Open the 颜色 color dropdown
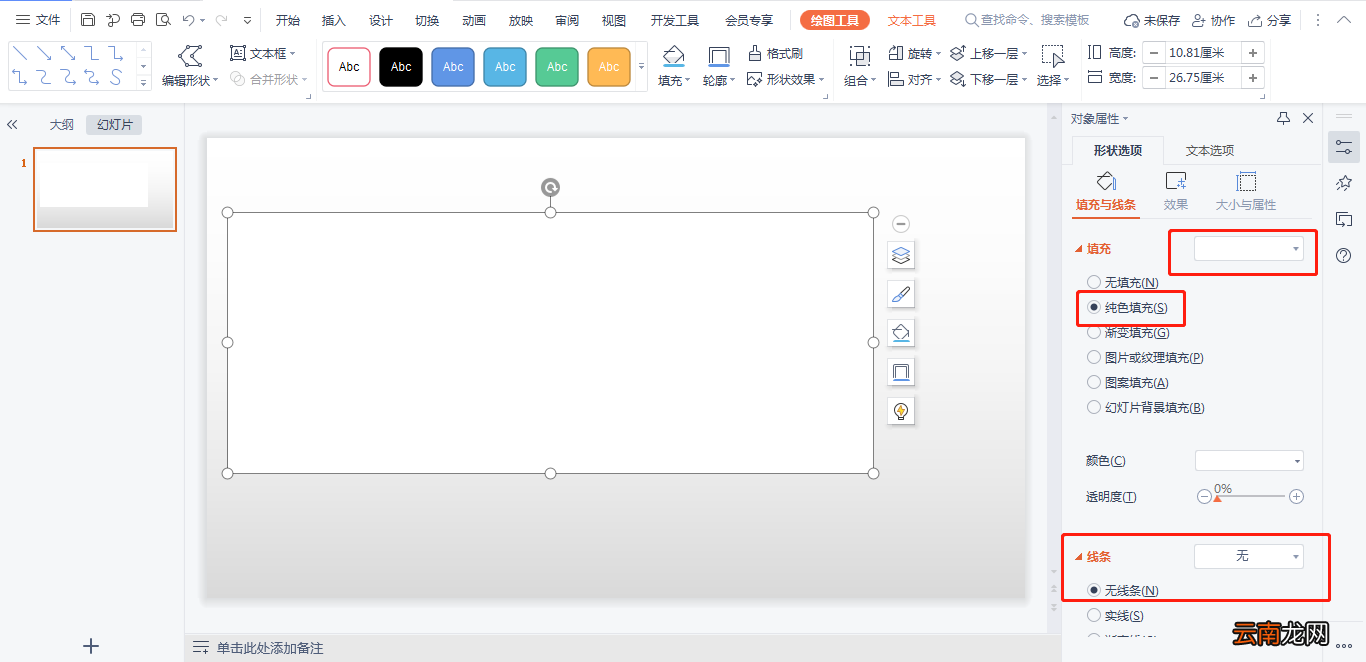 (1249, 461)
